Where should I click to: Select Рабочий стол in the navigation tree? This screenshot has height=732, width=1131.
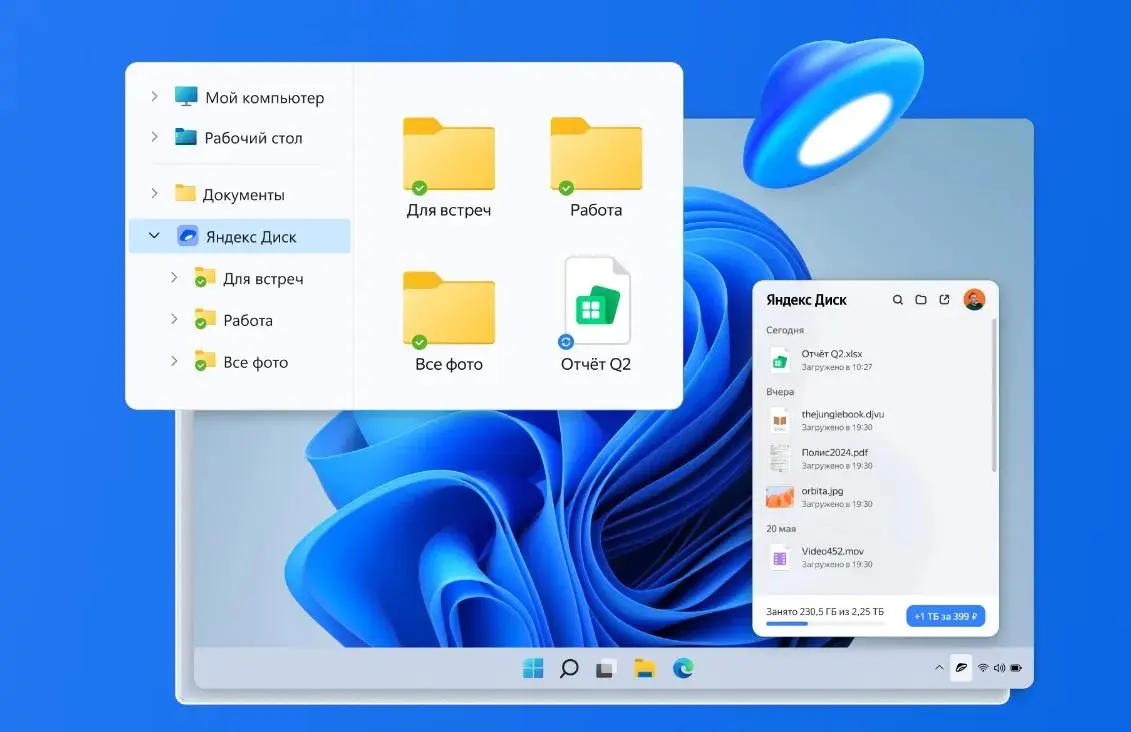253,138
